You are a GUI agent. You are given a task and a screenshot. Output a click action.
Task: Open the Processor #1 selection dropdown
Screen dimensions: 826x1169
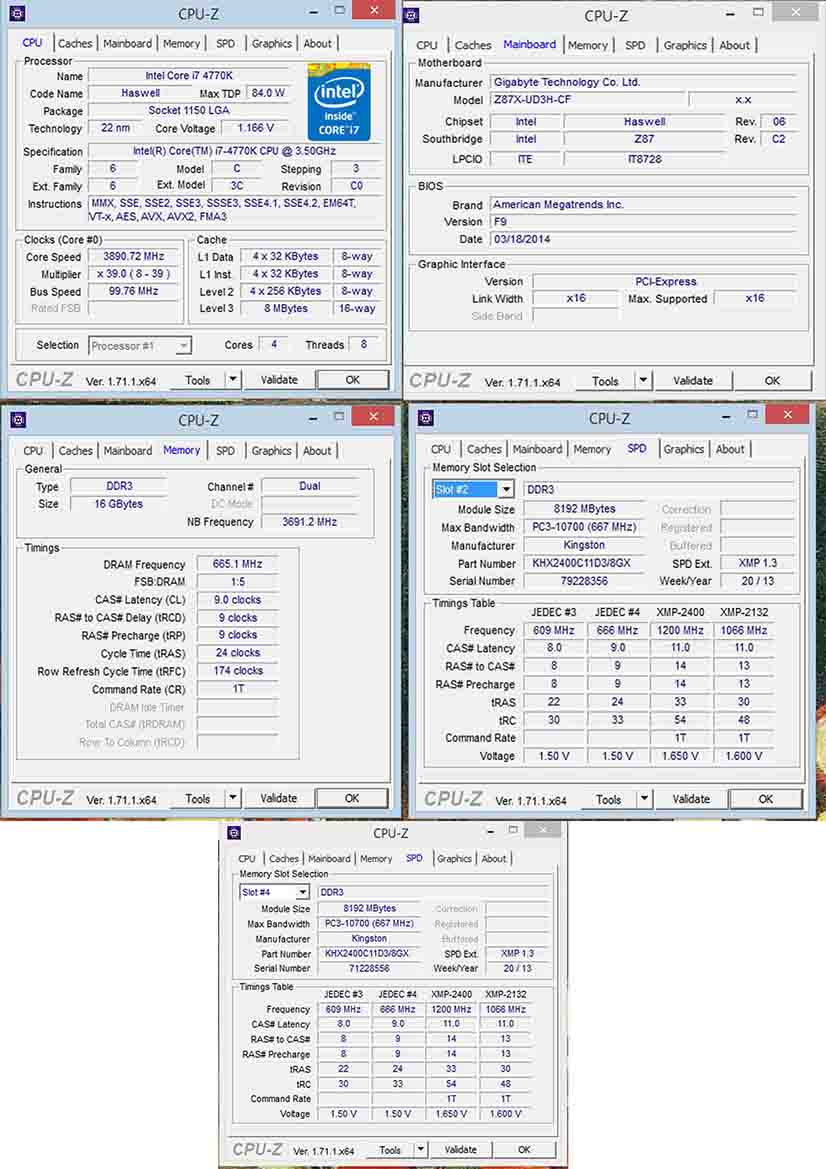click(183, 345)
